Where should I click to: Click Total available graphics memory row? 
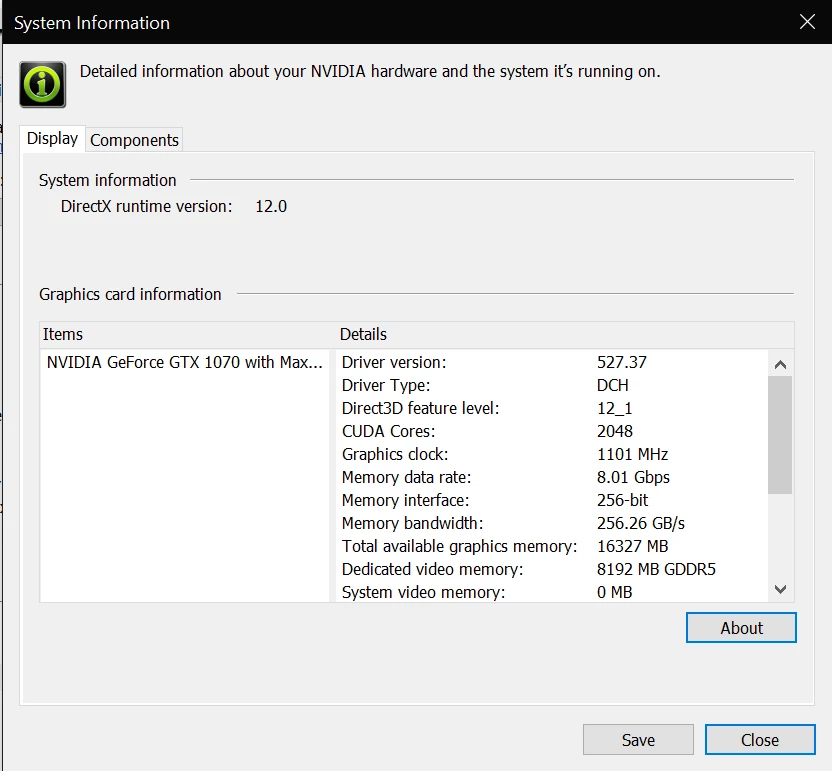click(x=552, y=546)
